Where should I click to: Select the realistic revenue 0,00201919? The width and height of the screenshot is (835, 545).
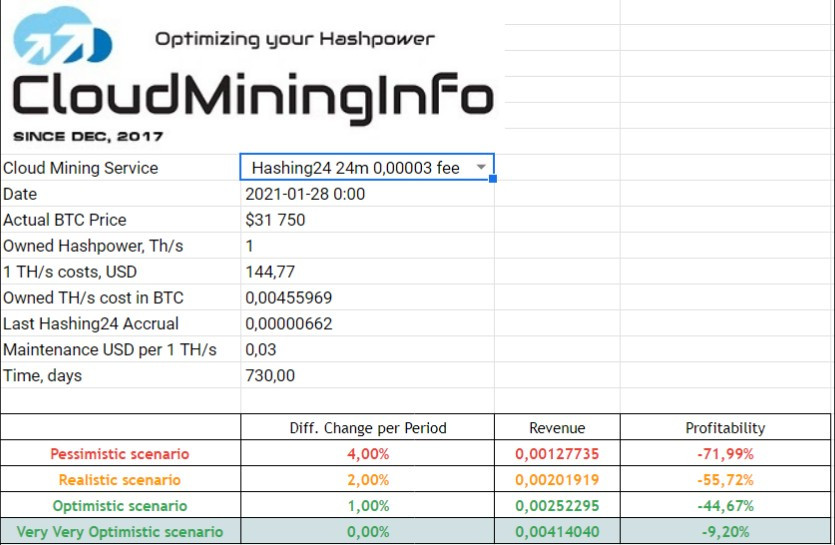557,480
